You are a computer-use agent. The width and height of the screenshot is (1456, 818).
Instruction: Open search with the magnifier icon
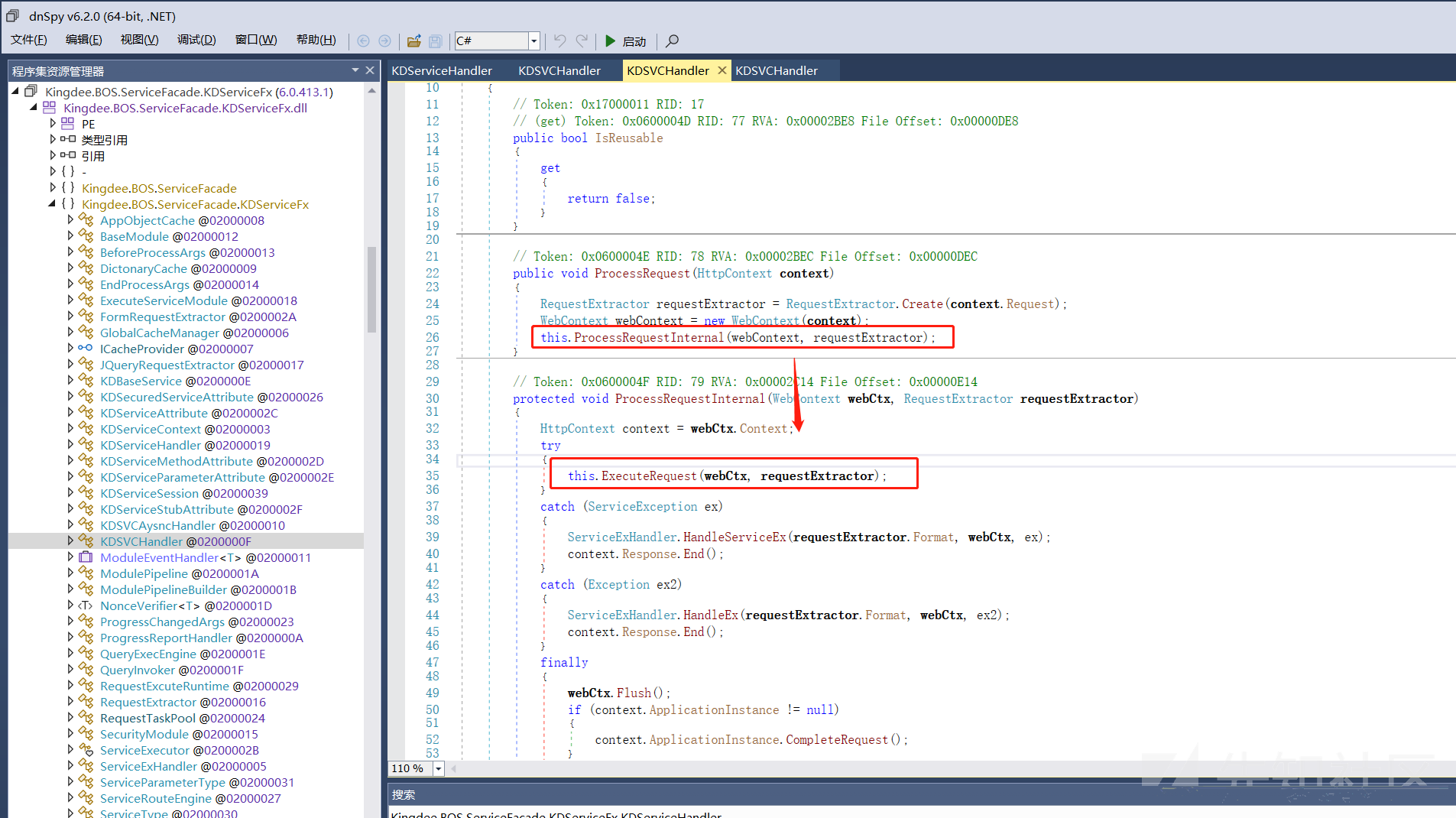[672, 41]
